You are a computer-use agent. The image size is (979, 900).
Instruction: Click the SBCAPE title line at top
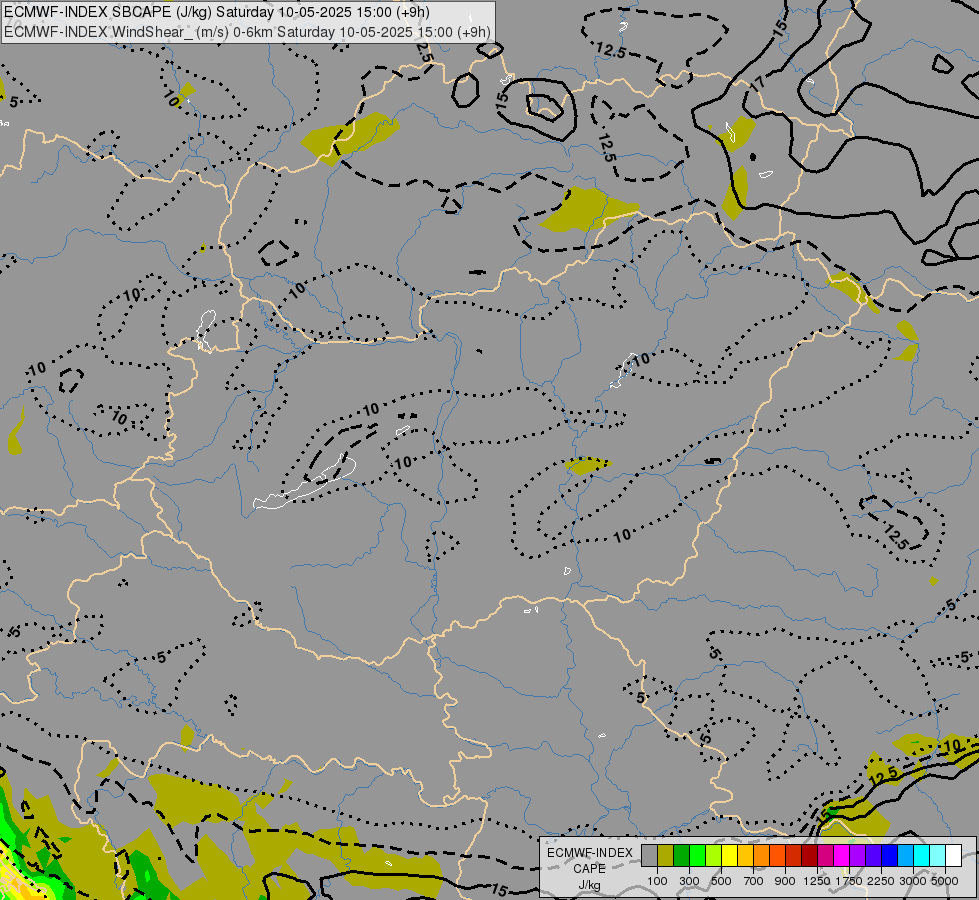pyautogui.click(x=217, y=12)
